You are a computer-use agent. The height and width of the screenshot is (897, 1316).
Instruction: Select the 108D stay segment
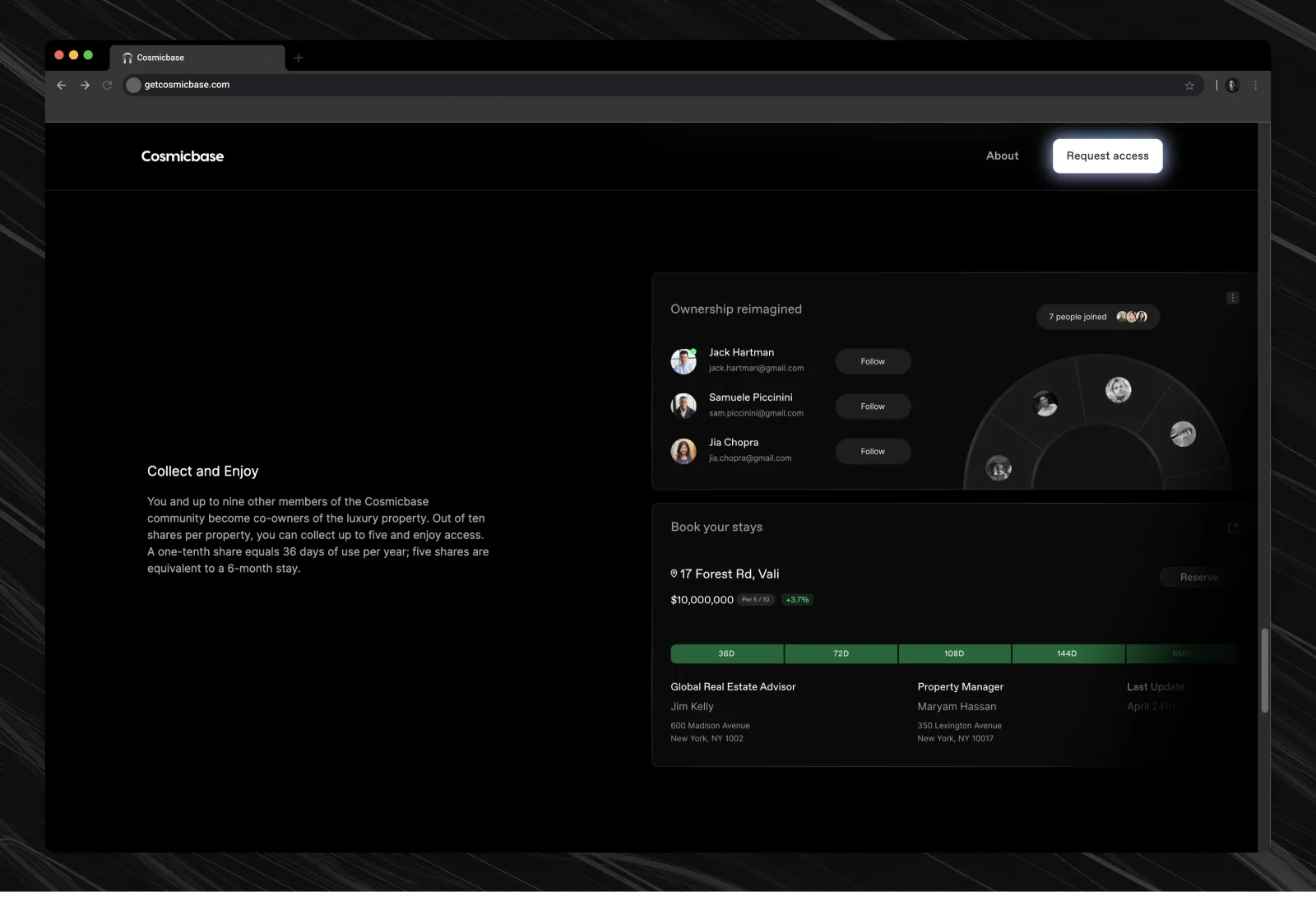pyautogui.click(x=954, y=655)
